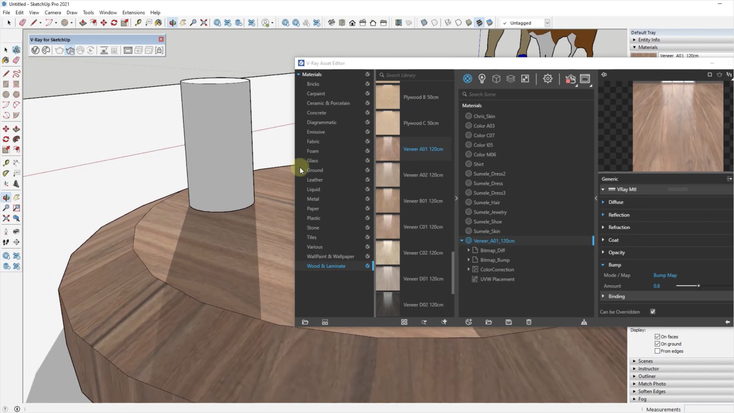
Task: Open frame buffer from Asset Editor toolbar
Action: pos(585,79)
